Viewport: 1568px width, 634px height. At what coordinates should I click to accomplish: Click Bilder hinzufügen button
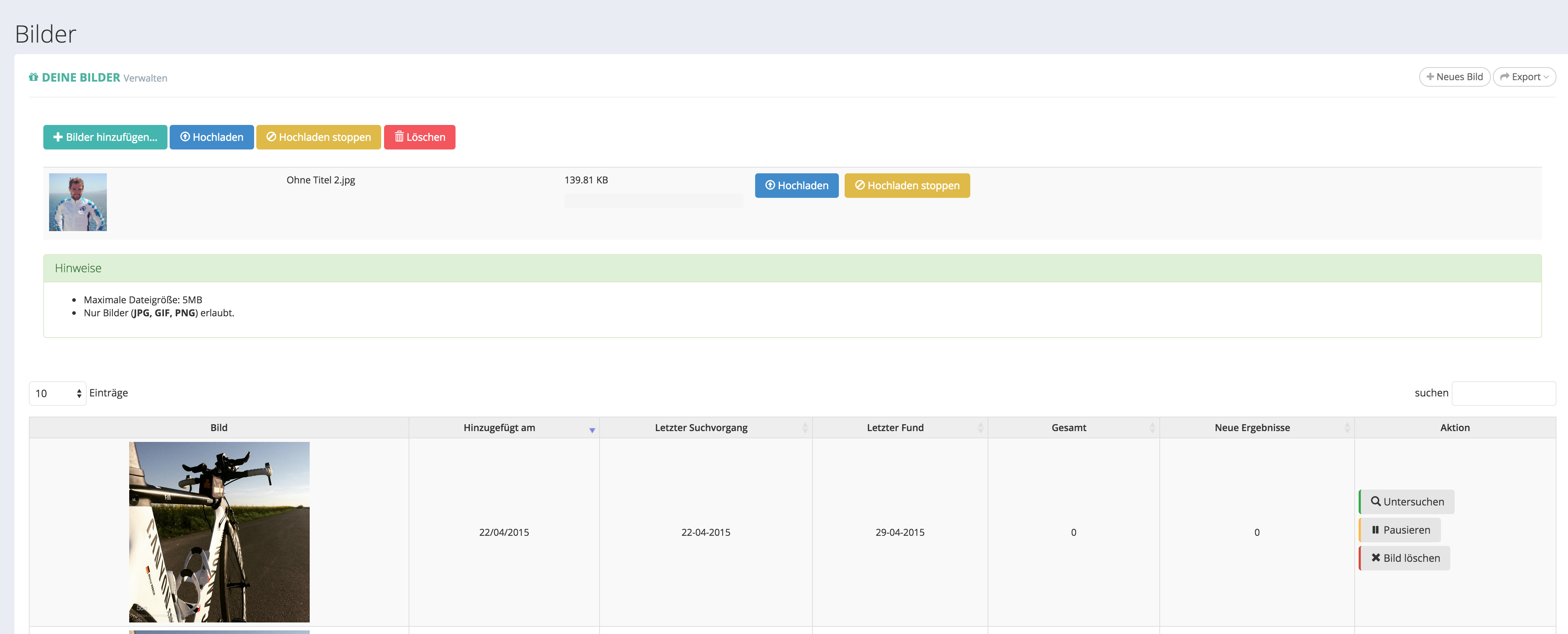coord(105,137)
